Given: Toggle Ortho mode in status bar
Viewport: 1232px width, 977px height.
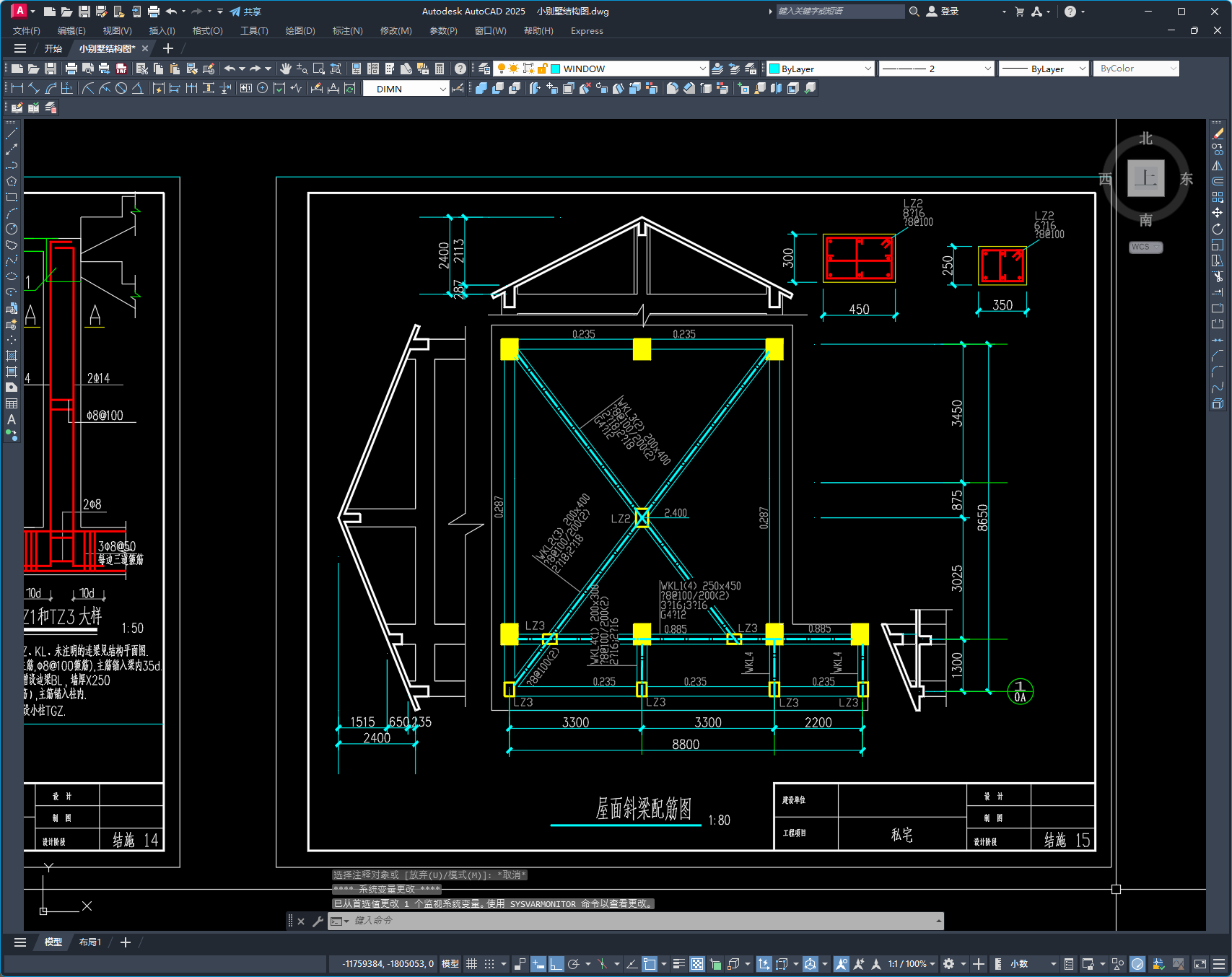Looking at the screenshot, I should click(556, 964).
